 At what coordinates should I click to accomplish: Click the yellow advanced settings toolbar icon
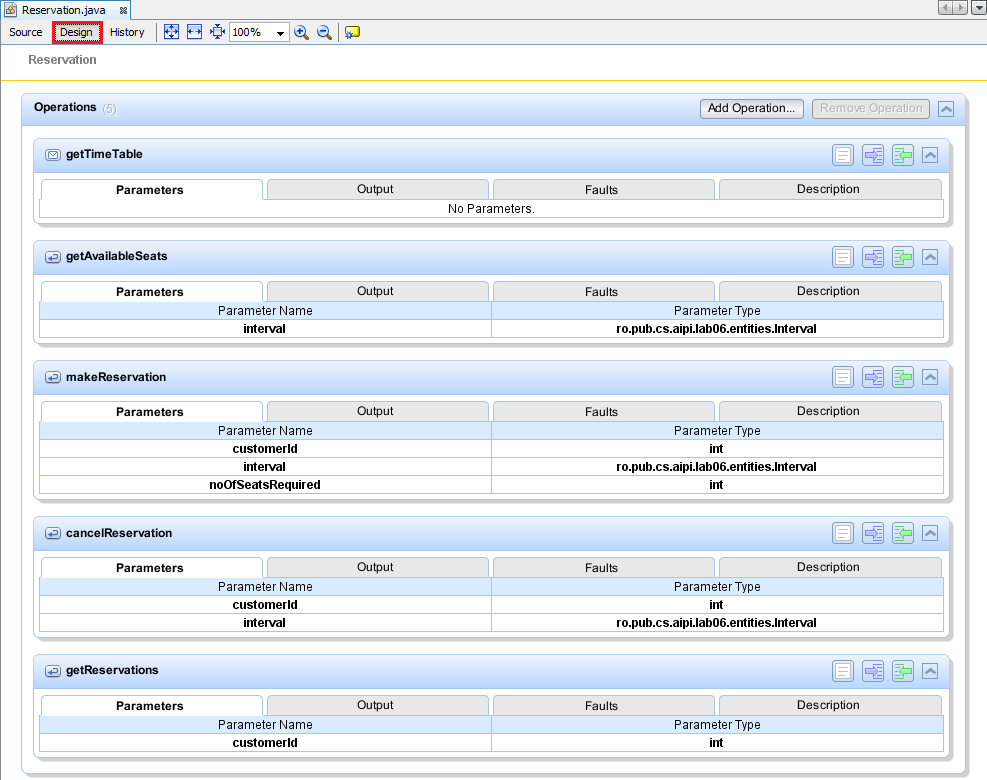tap(352, 32)
